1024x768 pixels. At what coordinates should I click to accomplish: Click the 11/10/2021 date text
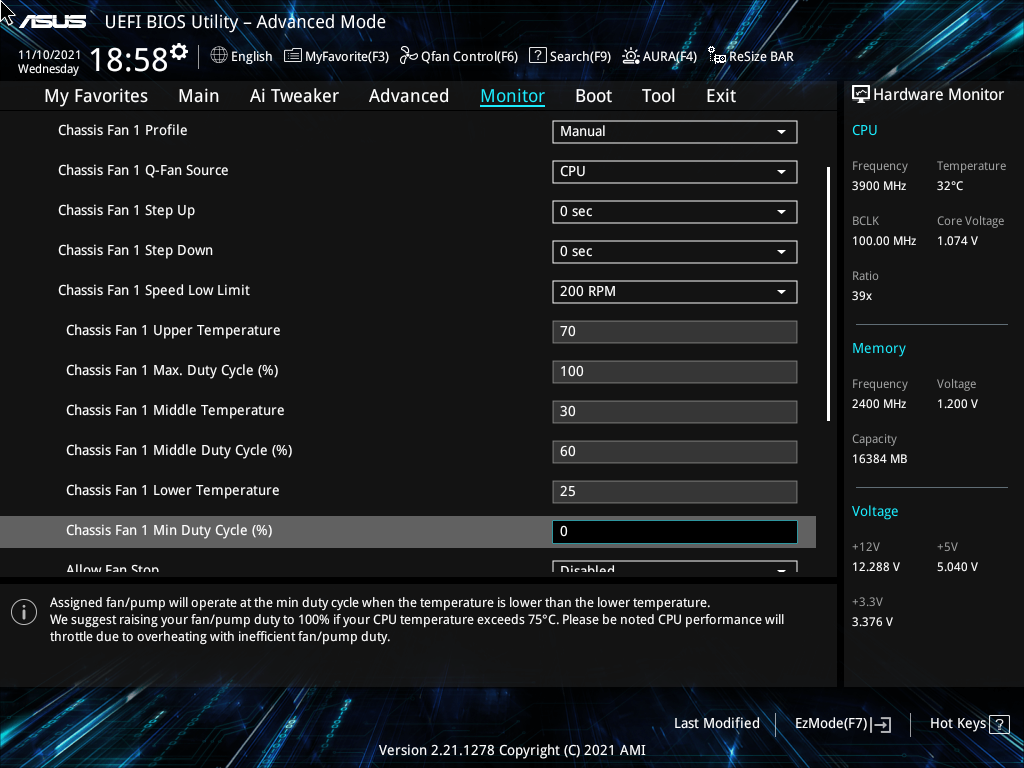click(x=50, y=55)
